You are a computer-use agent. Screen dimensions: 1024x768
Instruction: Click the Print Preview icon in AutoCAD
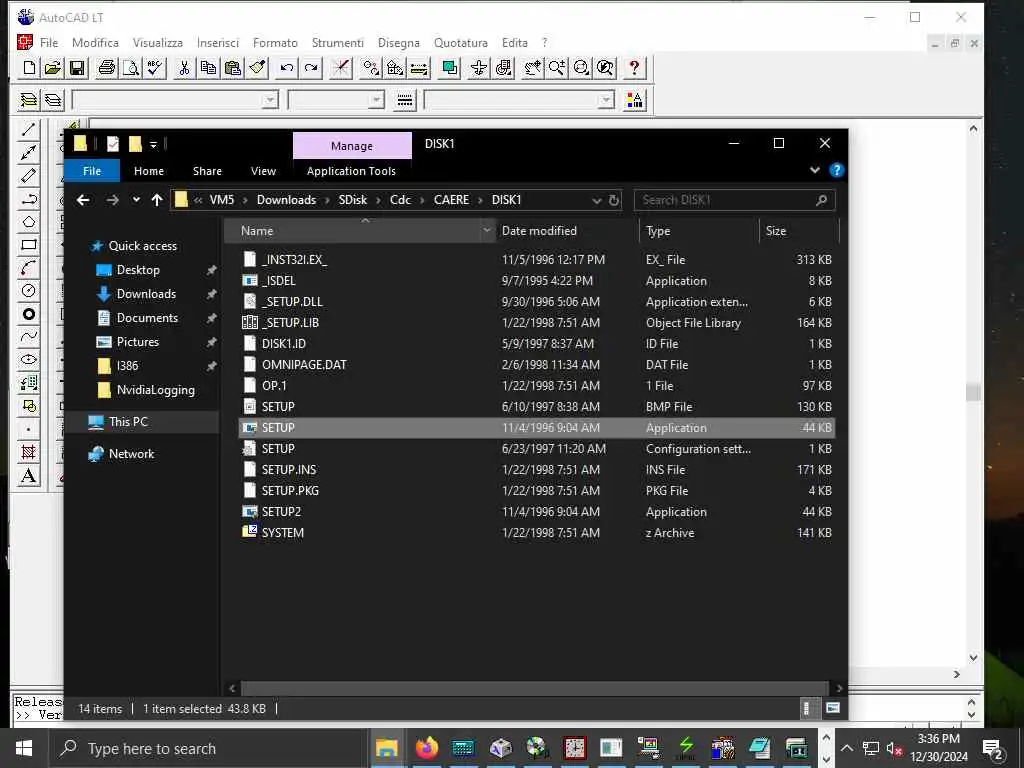[131, 68]
